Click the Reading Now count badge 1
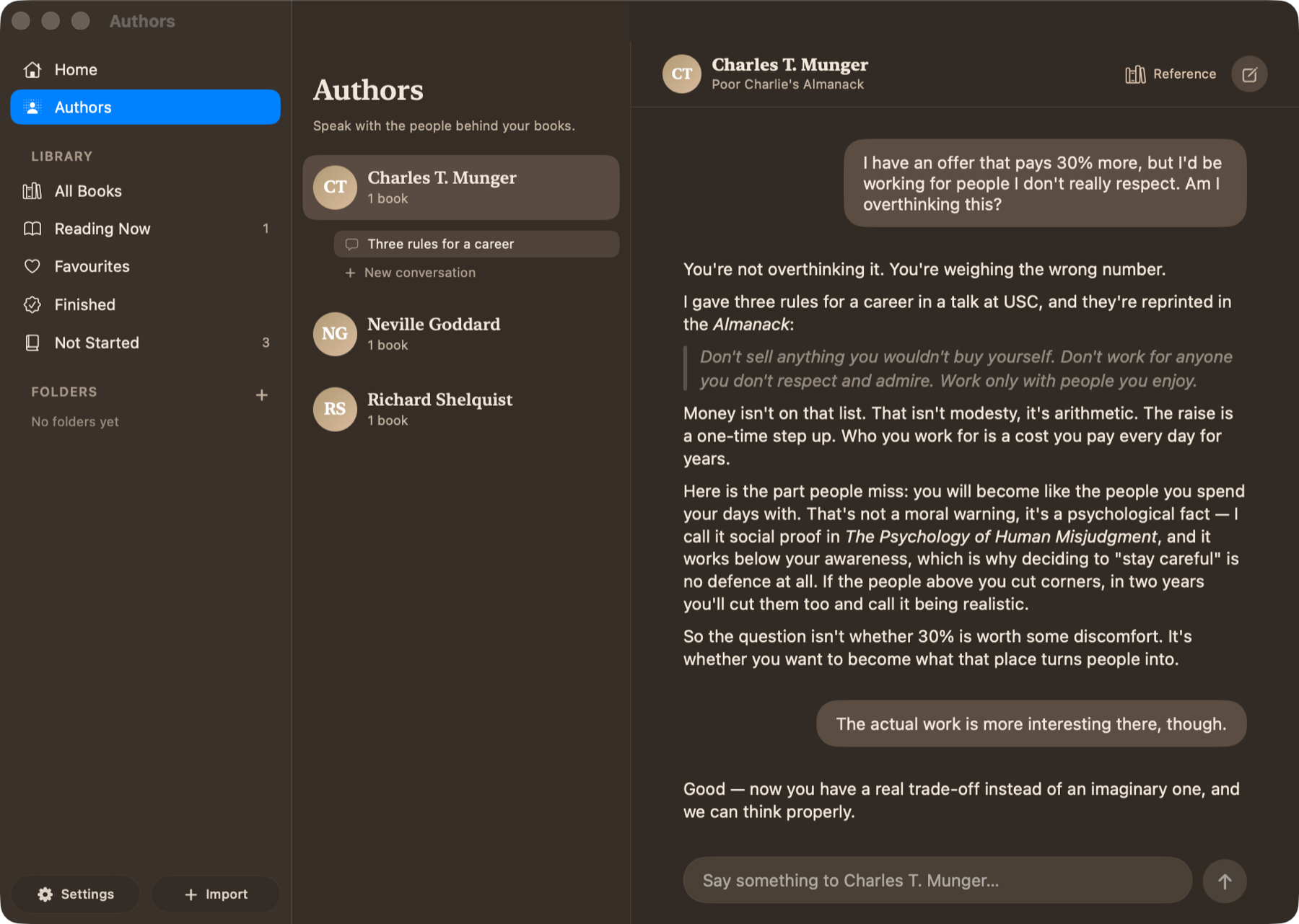1299x924 pixels. (266, 229)
